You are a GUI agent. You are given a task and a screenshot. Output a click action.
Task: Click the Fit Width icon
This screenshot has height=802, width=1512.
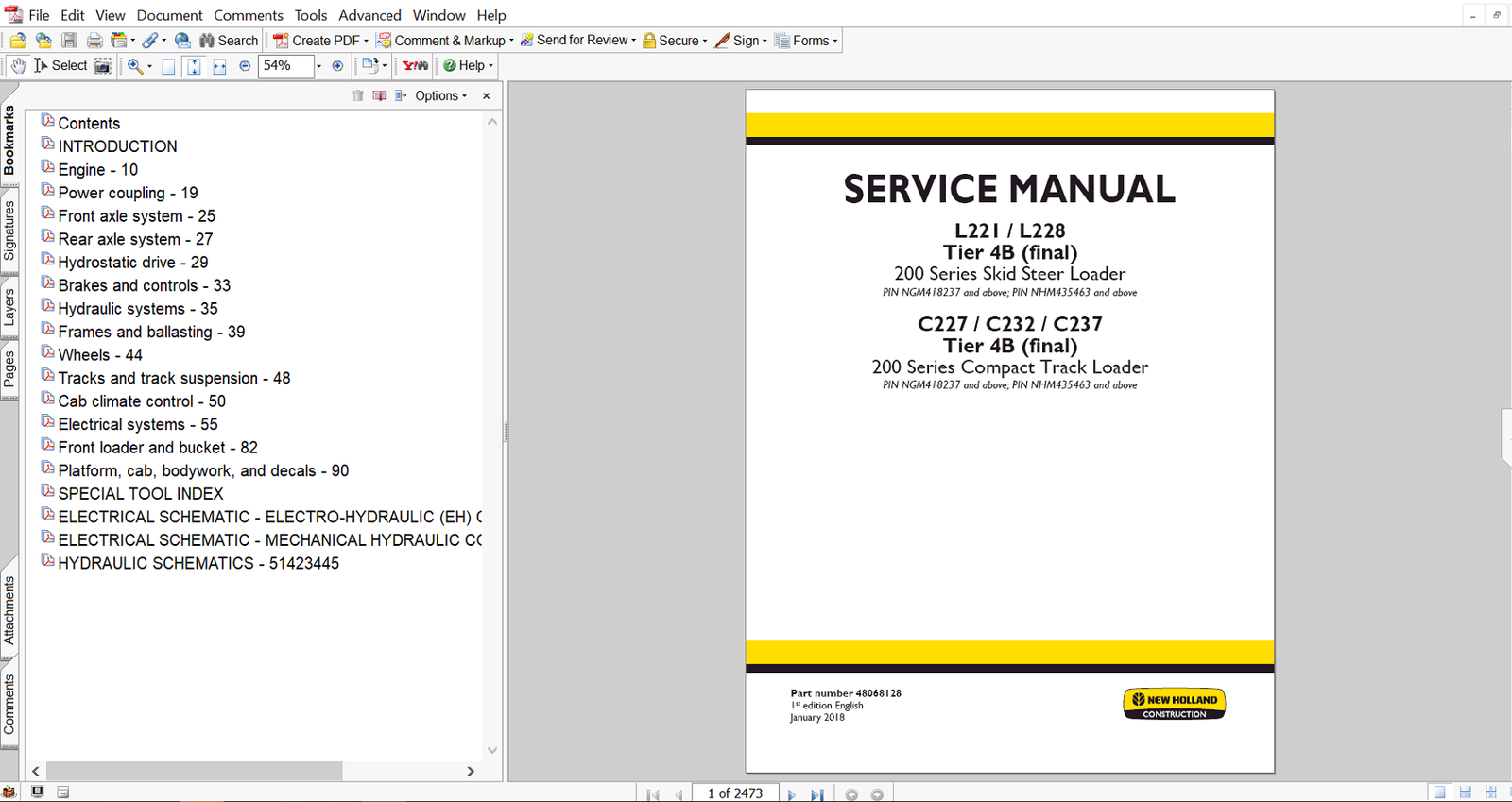[x=219, y=66]
